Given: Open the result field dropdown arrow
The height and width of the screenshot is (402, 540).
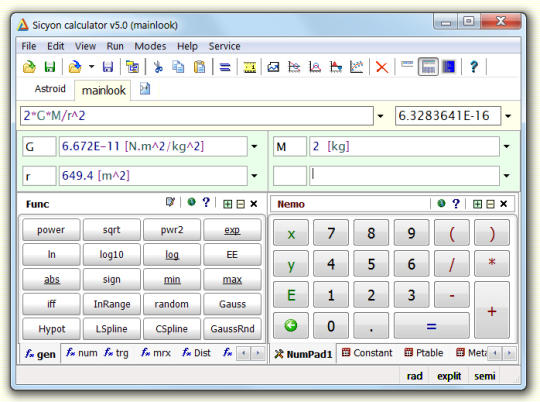Looking at the screenshot, I should pos(508,116).
